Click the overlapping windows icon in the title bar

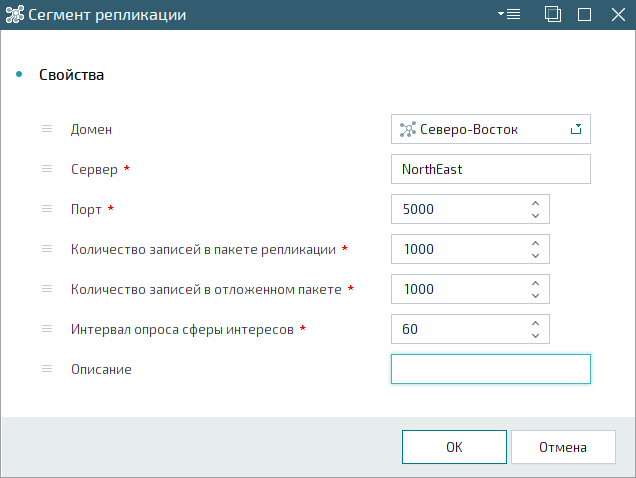pos(552,15)
